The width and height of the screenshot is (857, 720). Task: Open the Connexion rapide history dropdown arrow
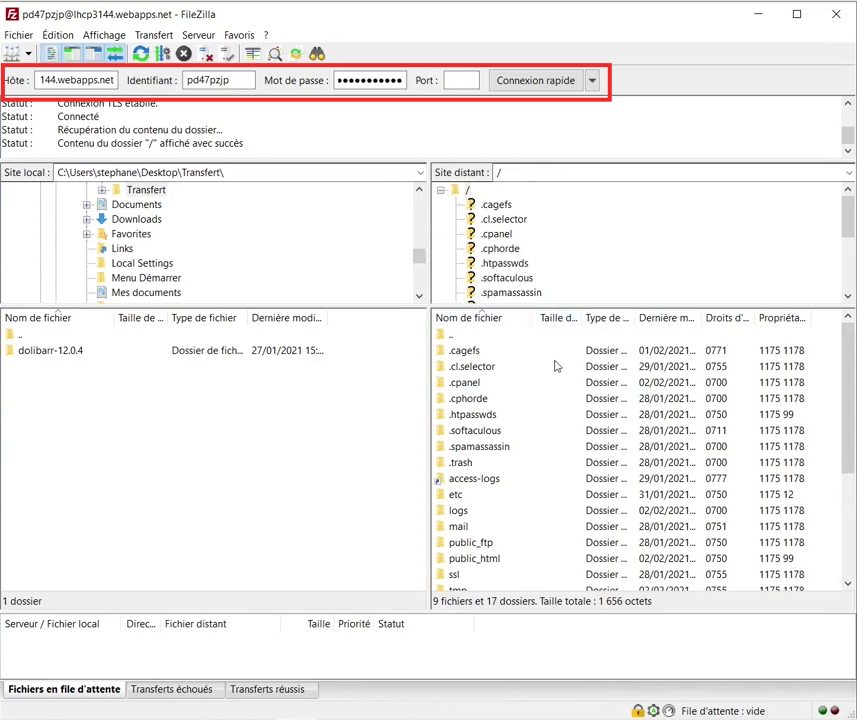click(x=593, y=81)
